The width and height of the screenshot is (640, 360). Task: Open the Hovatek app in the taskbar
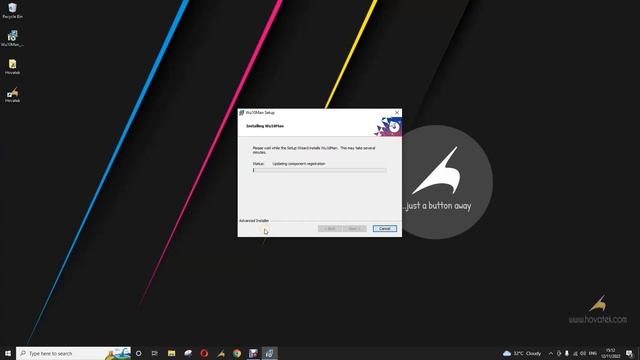(221, 353)
